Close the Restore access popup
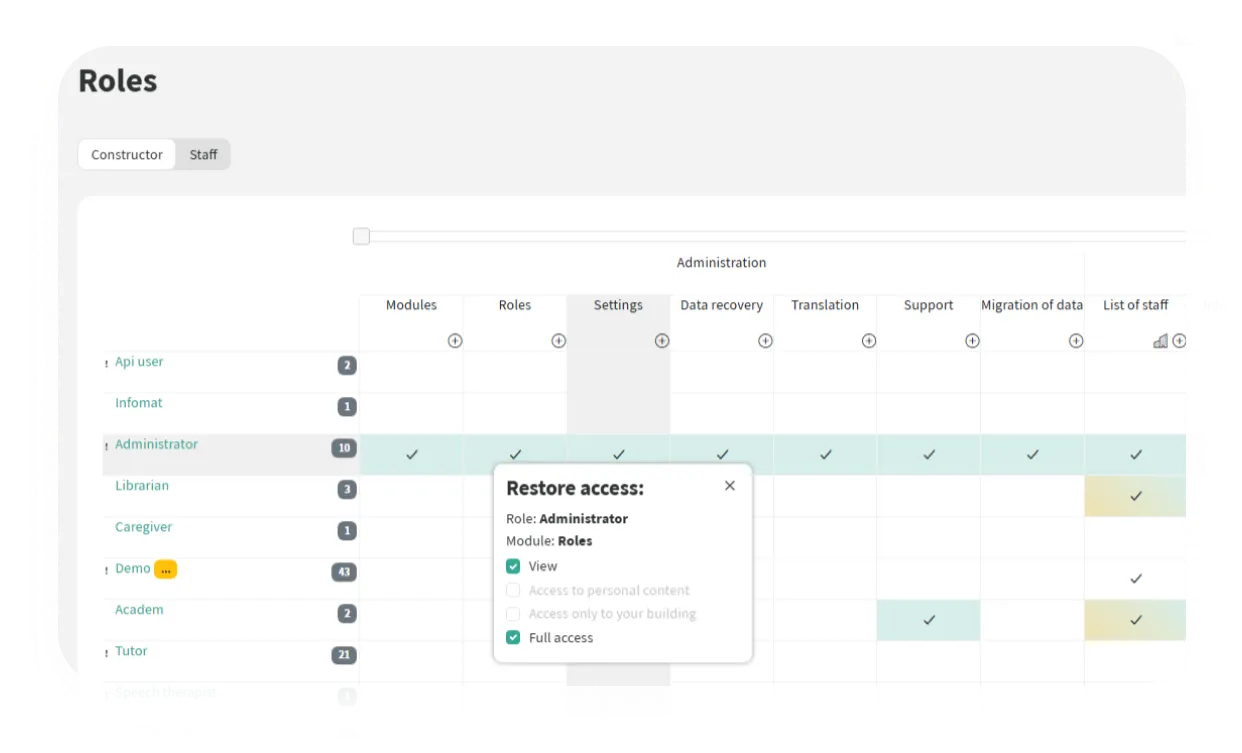The height and width of the screenshot is (753, 1242). tap(729, 485)
